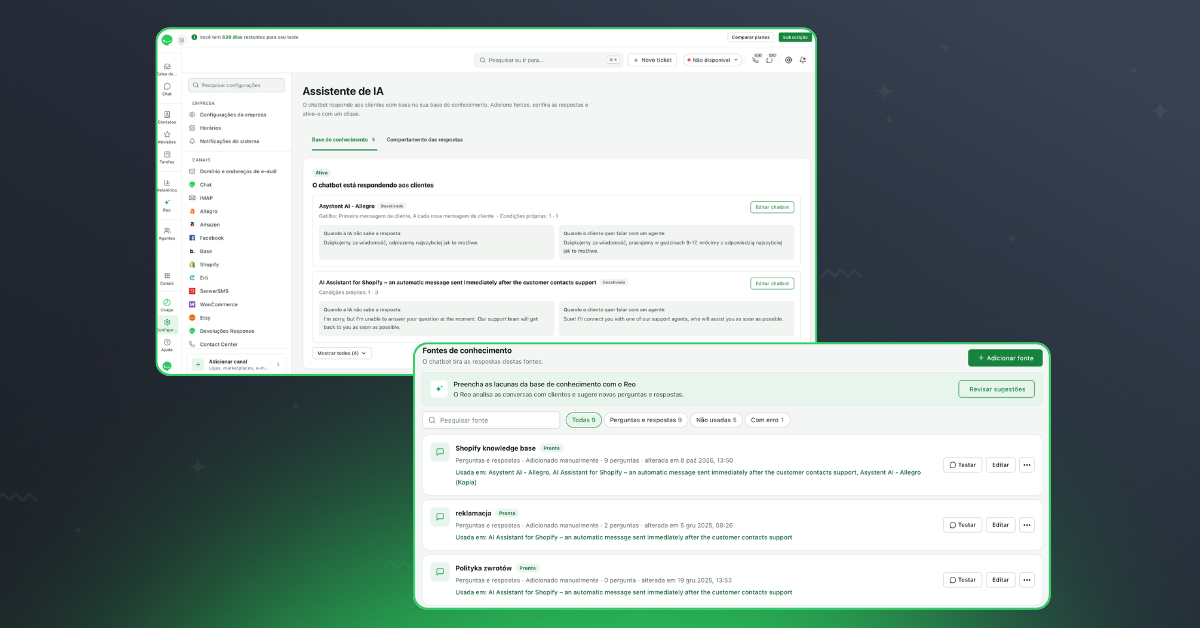Open WooCommerce in the channels list
This screenshot has width=1200, height=628.
[x=215, y=304]
